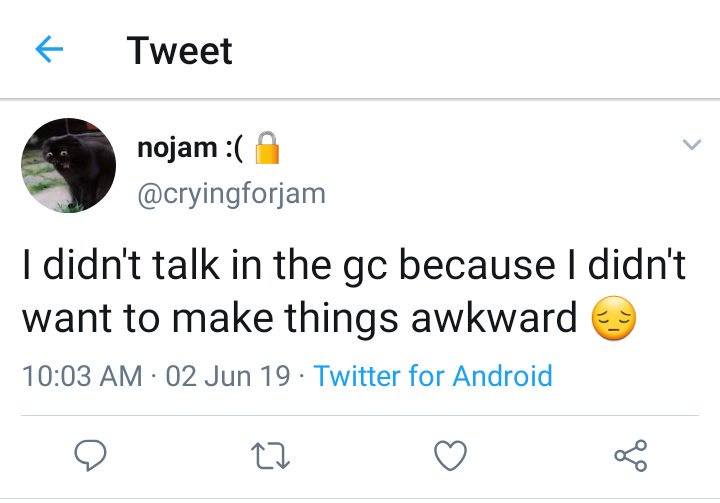Click the 02 Jun 19 date

228,376
